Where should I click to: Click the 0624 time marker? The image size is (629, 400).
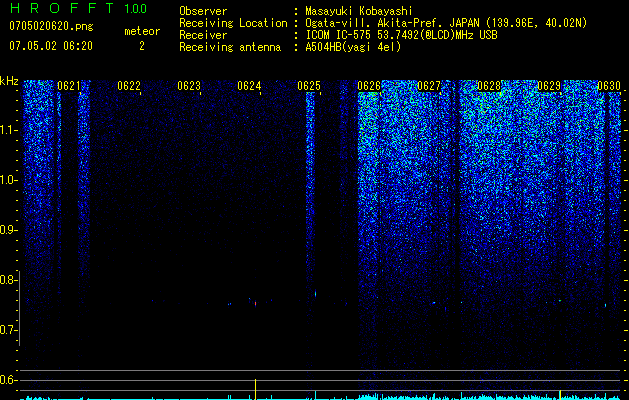pos(249,86)
